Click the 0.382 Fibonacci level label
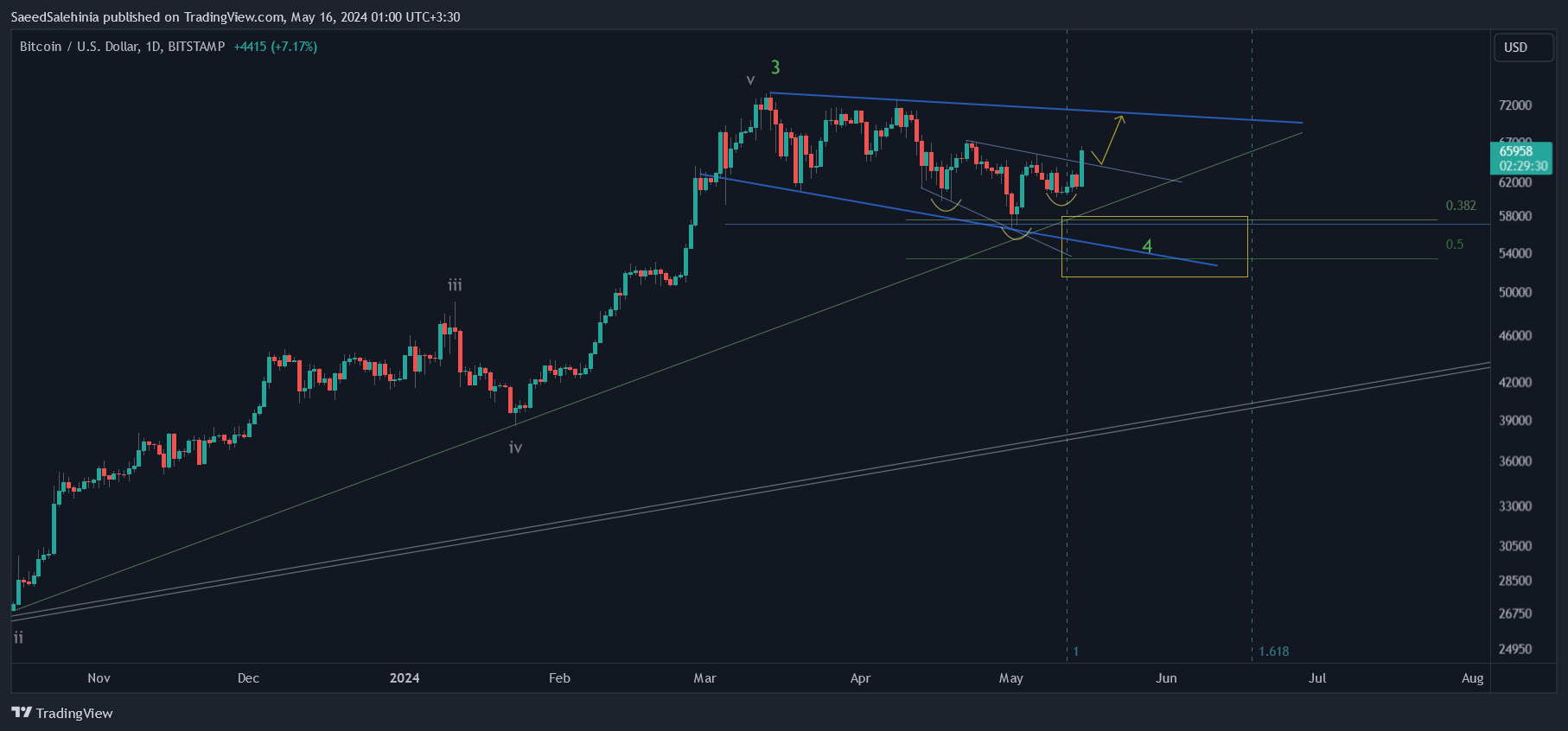This screenshot has height=731, width=1568. 1461,206
